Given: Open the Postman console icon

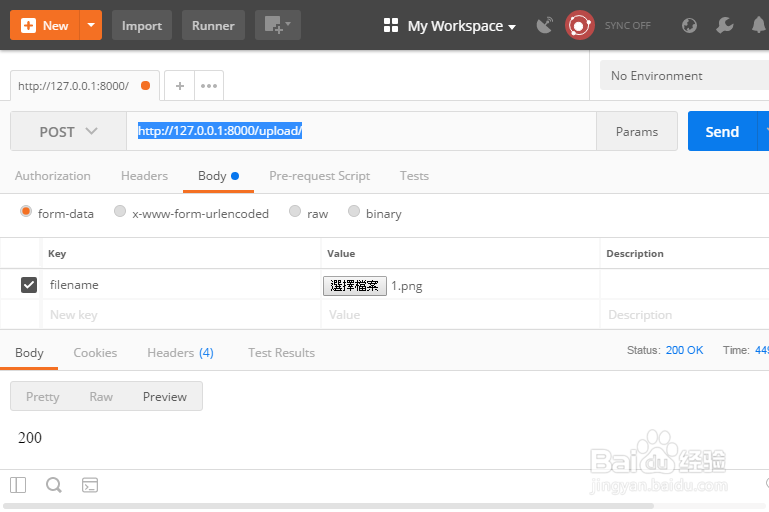Looking at the screenshot, I should [90, 485].
